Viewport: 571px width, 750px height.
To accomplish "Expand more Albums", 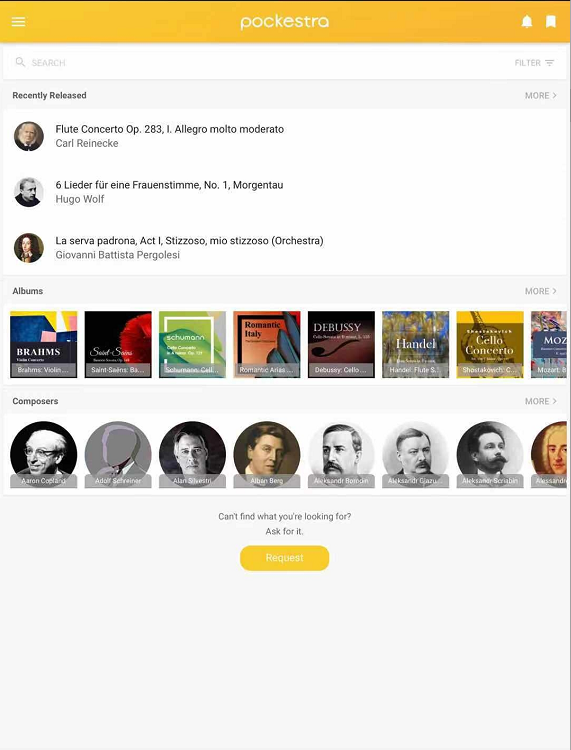I will tap(541, 291).
